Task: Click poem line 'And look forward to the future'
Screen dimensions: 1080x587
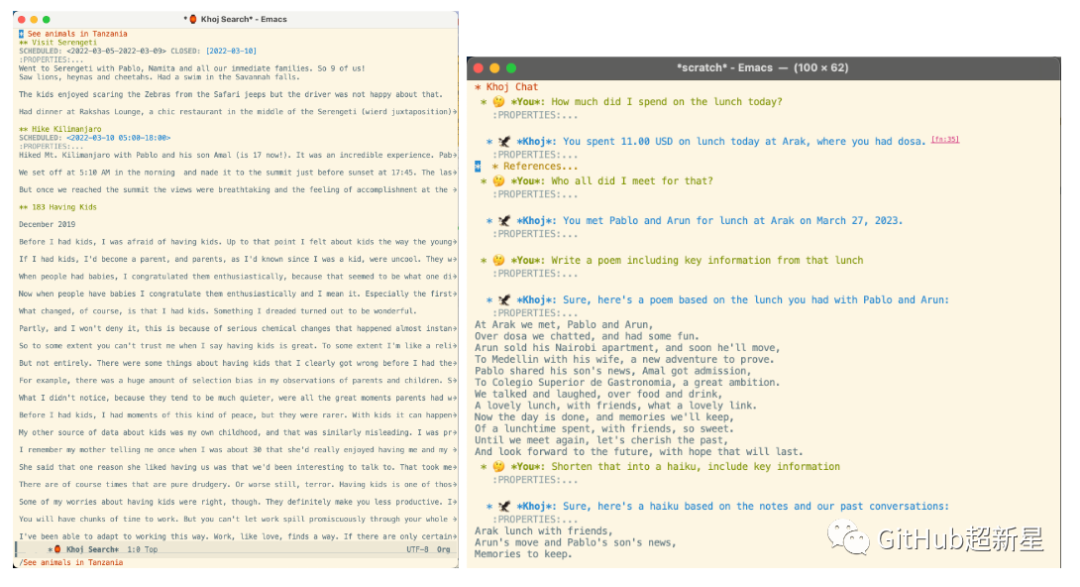Action: point(638,452)
